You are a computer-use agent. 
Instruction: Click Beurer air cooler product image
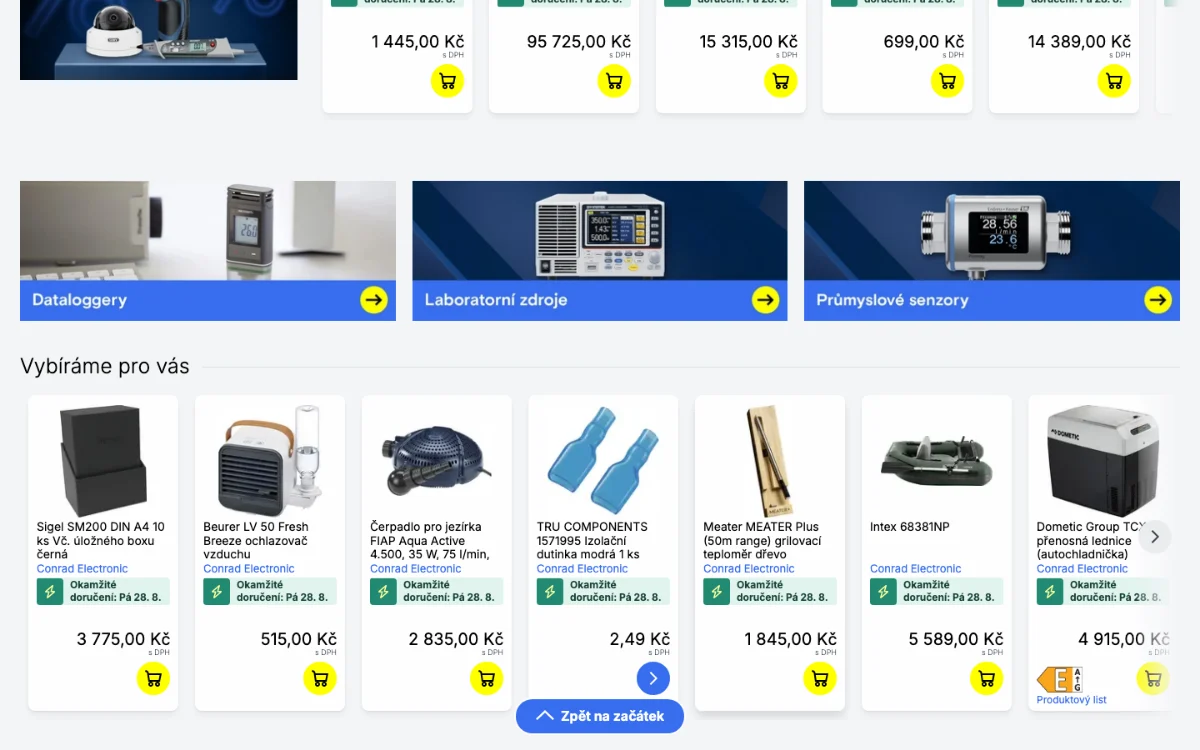click(x=270, y=460)
